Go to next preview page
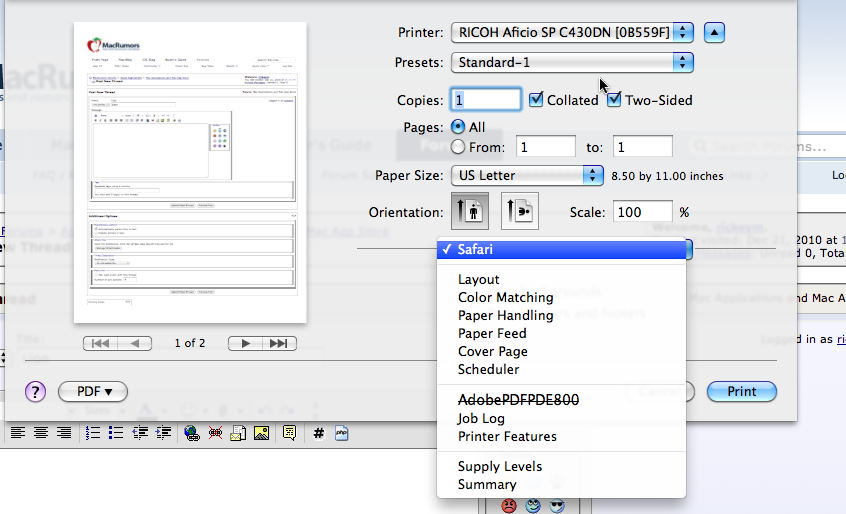846x514 pixels. click(245, 344)
